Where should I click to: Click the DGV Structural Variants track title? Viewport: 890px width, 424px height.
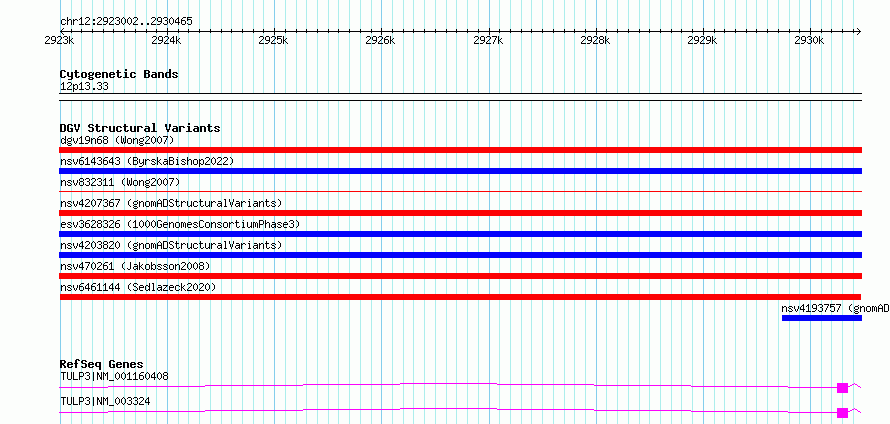tap(140, 128)
